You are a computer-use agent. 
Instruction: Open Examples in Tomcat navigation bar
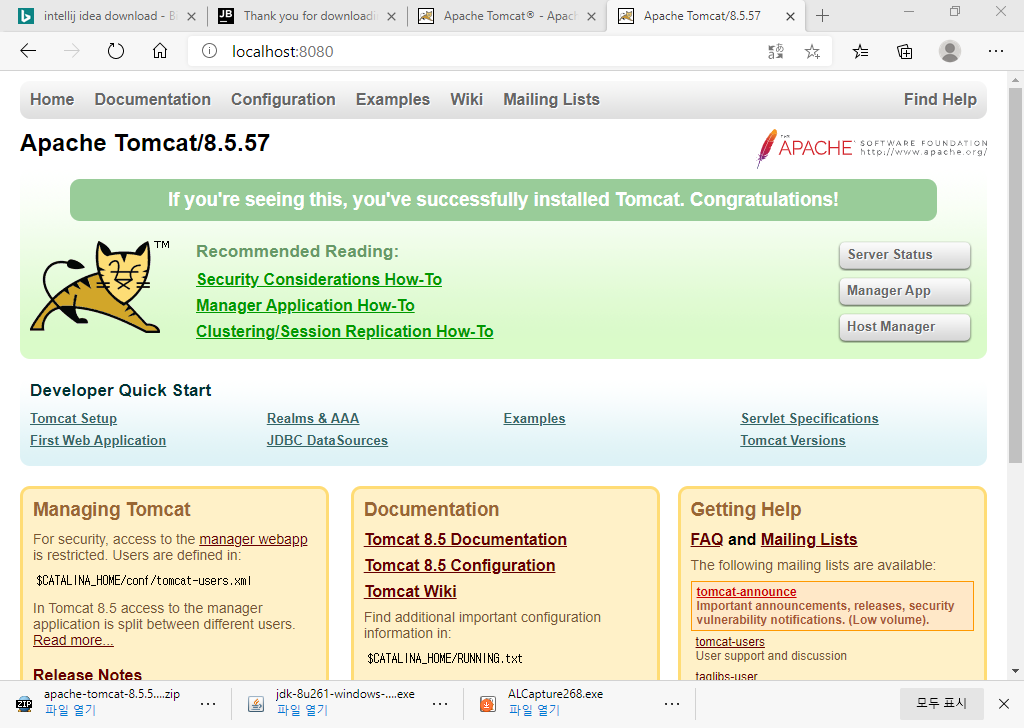tap(392, 99)
